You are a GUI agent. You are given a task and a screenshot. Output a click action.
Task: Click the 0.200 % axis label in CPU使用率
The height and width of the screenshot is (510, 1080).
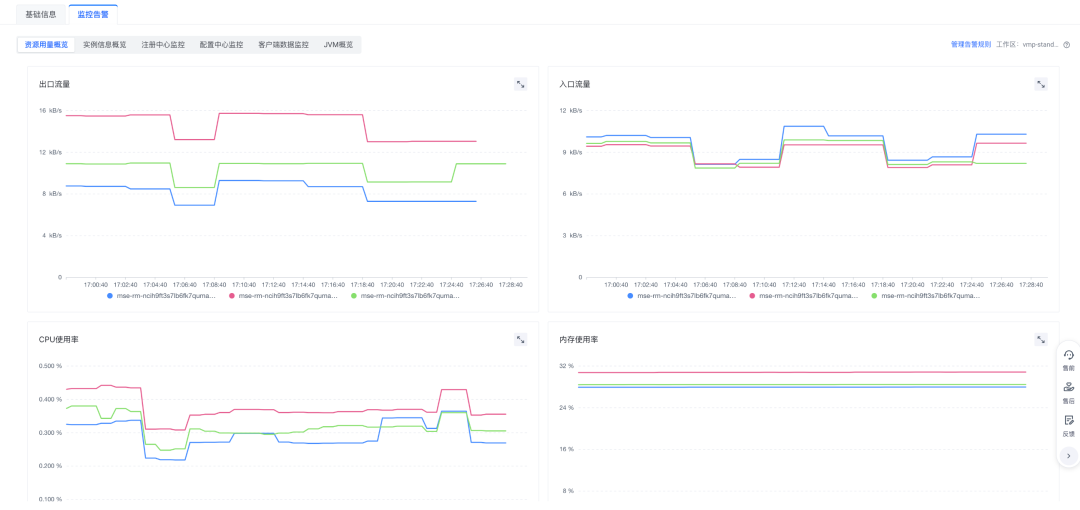[50, 466]
